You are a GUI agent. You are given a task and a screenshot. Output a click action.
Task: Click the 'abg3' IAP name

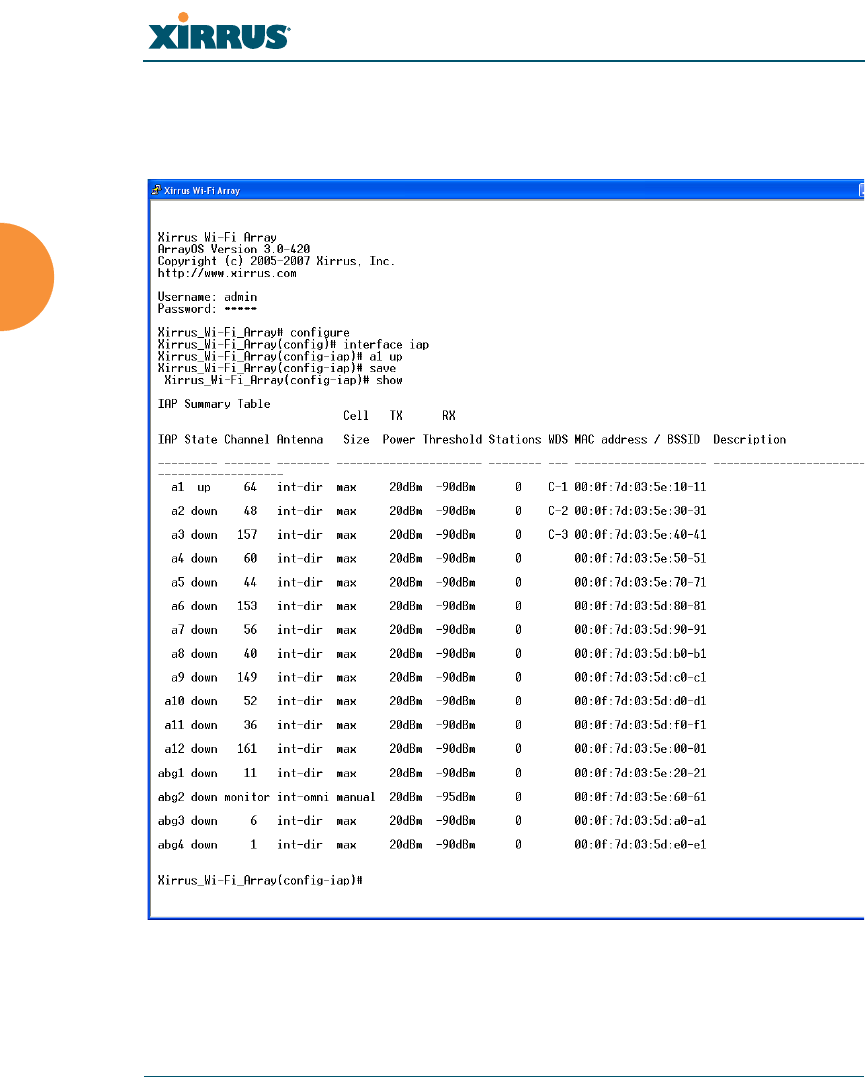click(171, 821)
